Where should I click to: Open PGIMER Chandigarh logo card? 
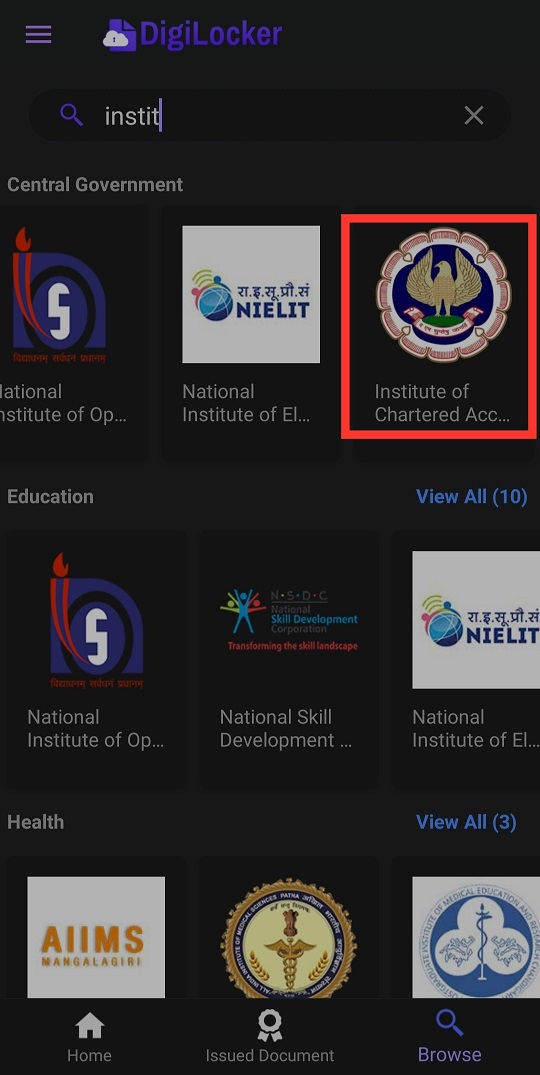466,927
